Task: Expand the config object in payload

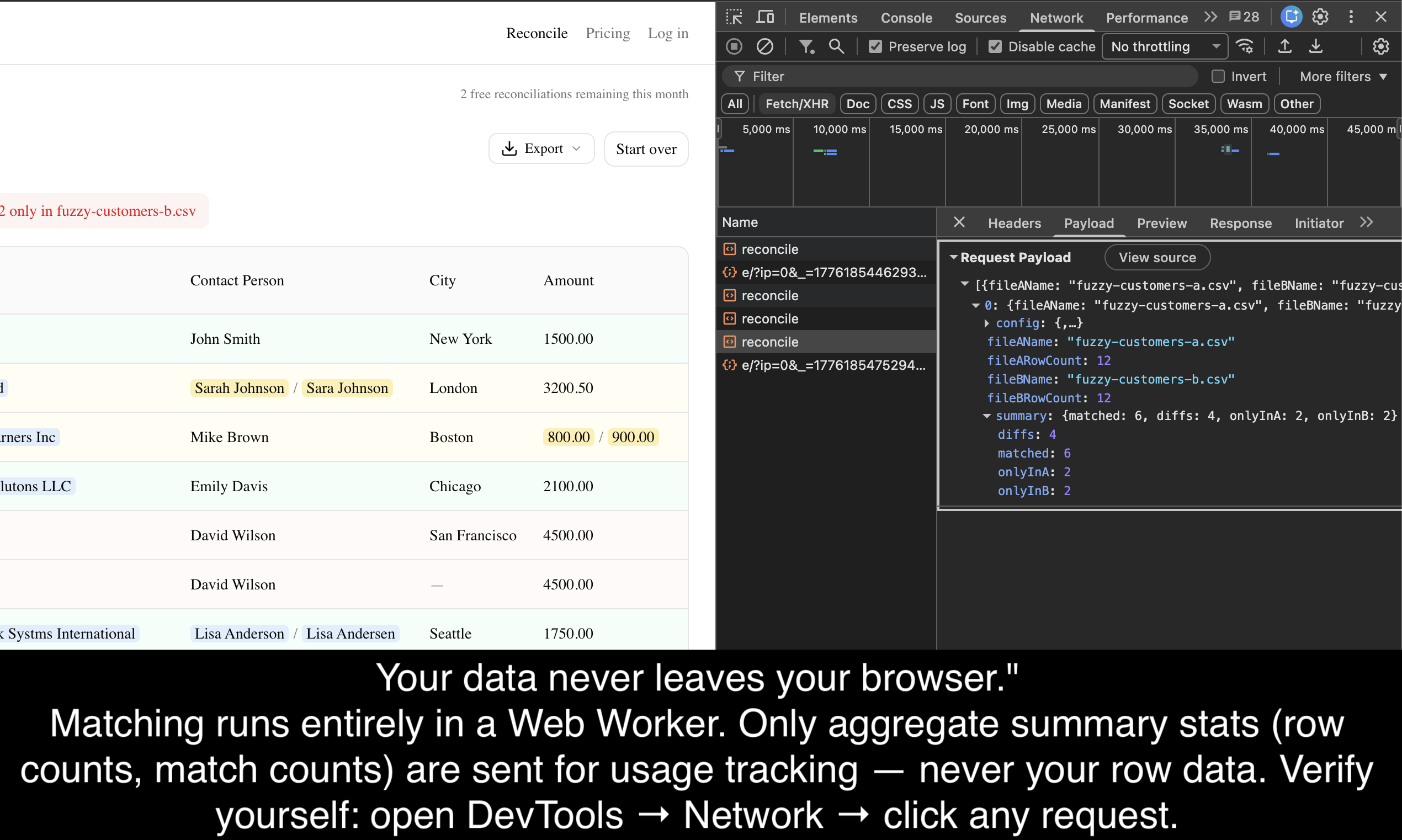Action: pos(986,323)
